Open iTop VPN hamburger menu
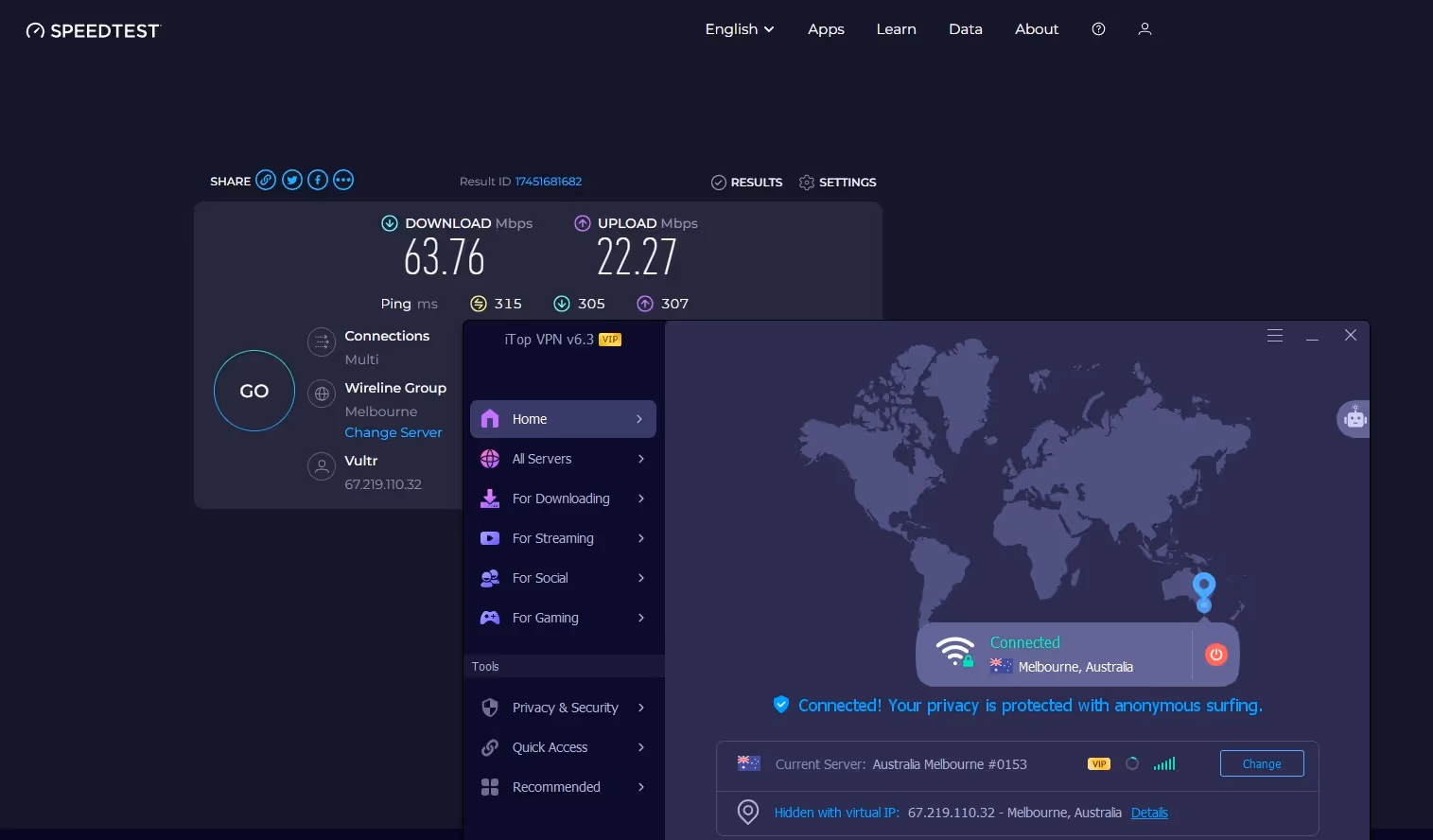 [x=1275, y=336]
